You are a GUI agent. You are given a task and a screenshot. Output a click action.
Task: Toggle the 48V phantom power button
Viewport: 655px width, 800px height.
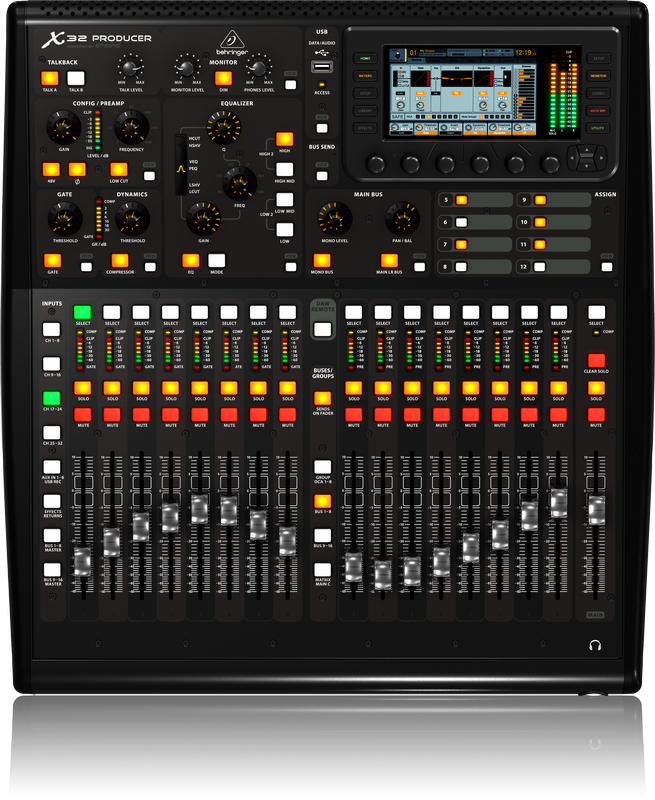click(x=49, y=169)
